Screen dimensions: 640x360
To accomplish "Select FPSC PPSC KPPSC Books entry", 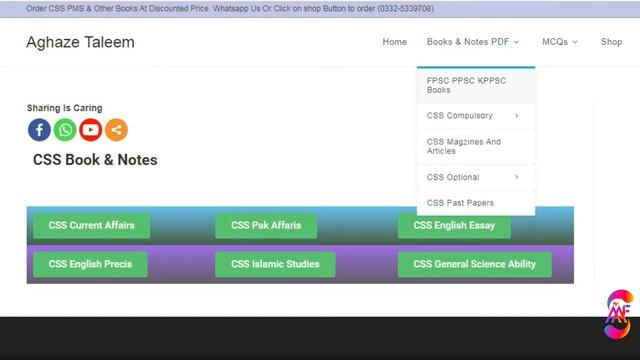I will 476,85.
